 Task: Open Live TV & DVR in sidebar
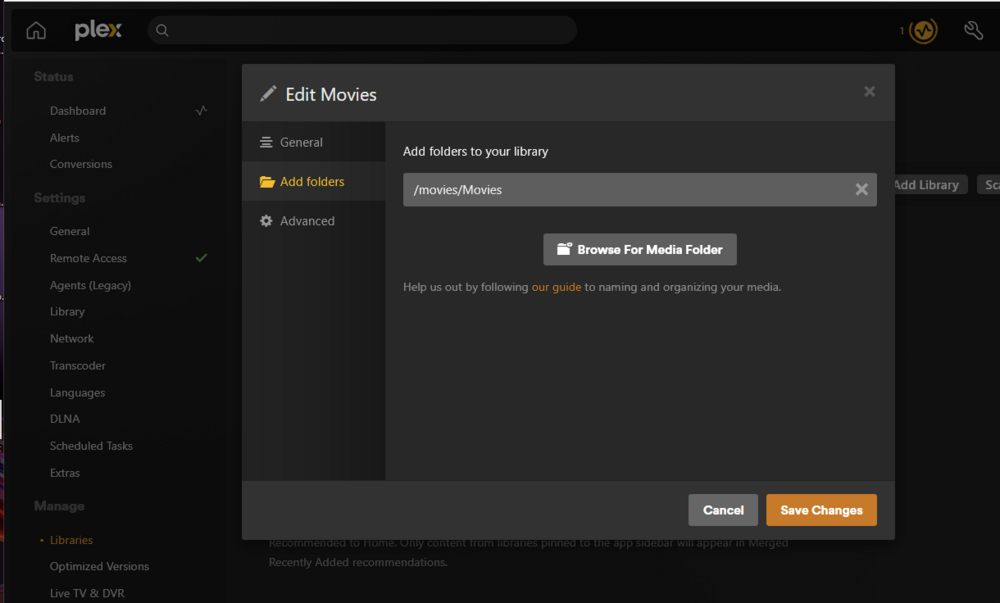point(87,593)
